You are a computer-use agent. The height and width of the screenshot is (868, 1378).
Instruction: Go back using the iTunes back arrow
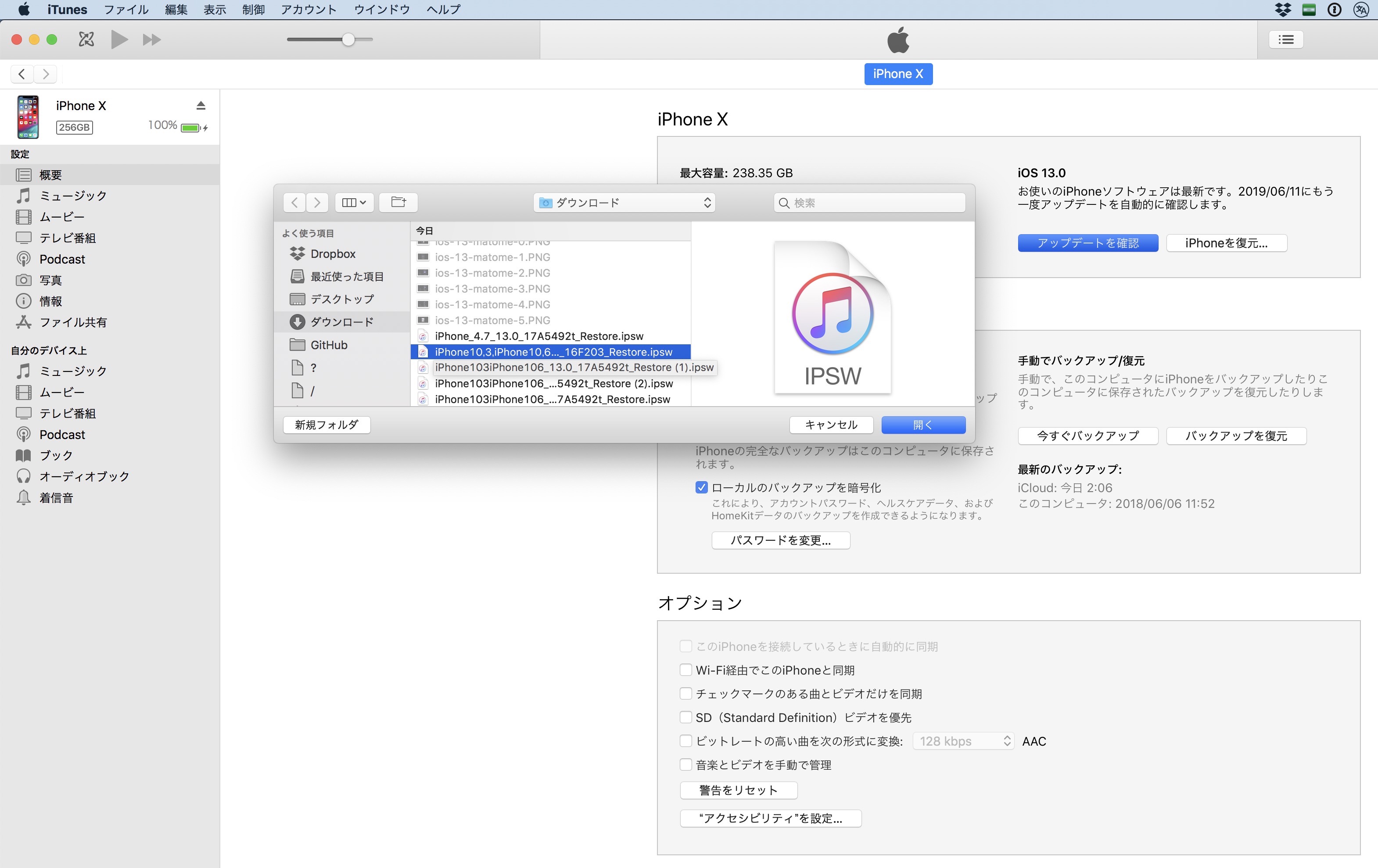tap(22, 74)
